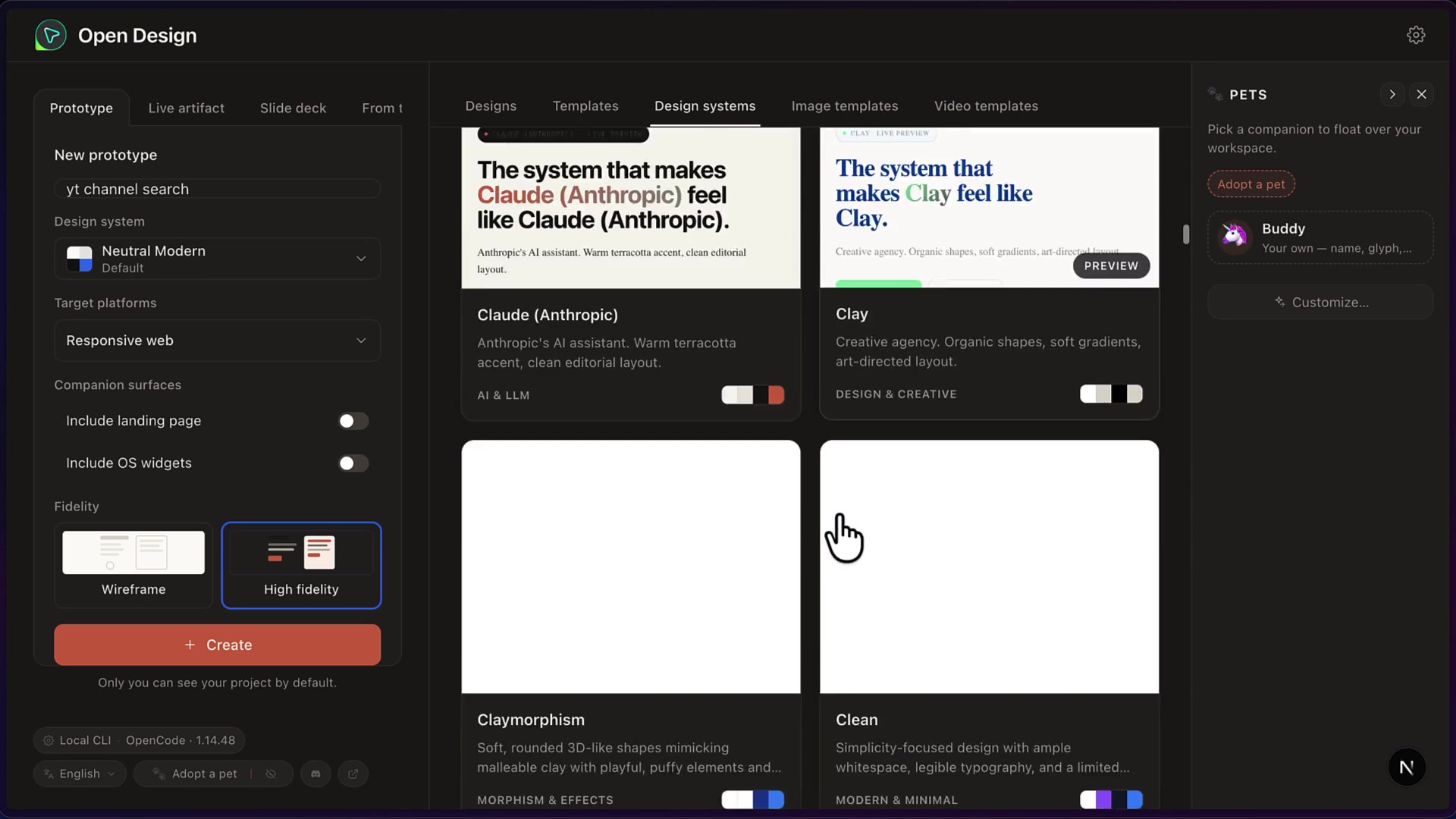
Task: Click the PREVIEW button on Clay card
Action: pyautogui.click(x=1112, y=265)
